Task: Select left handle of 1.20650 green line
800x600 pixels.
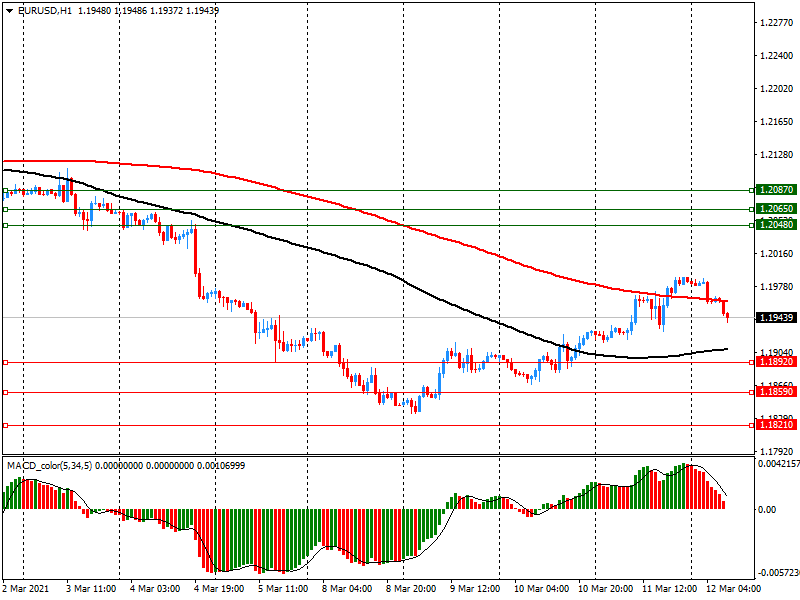Action: (x=6, y=209)
